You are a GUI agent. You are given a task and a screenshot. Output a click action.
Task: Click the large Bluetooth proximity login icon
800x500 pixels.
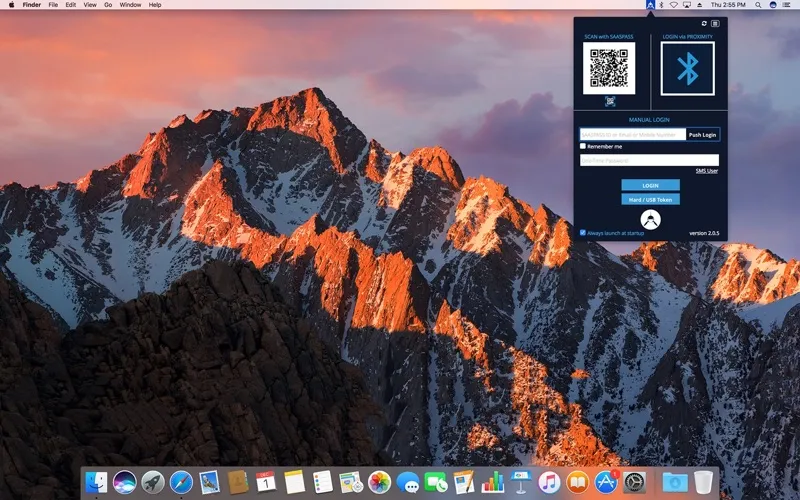pyautogui.click(x=688, y=68)
